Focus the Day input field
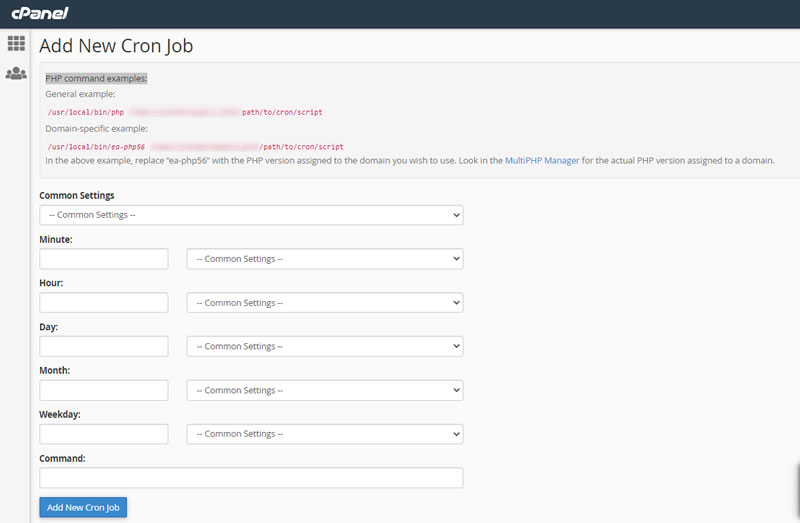The height and width of the screenshot is (523, 800). (x=104, y=346)
